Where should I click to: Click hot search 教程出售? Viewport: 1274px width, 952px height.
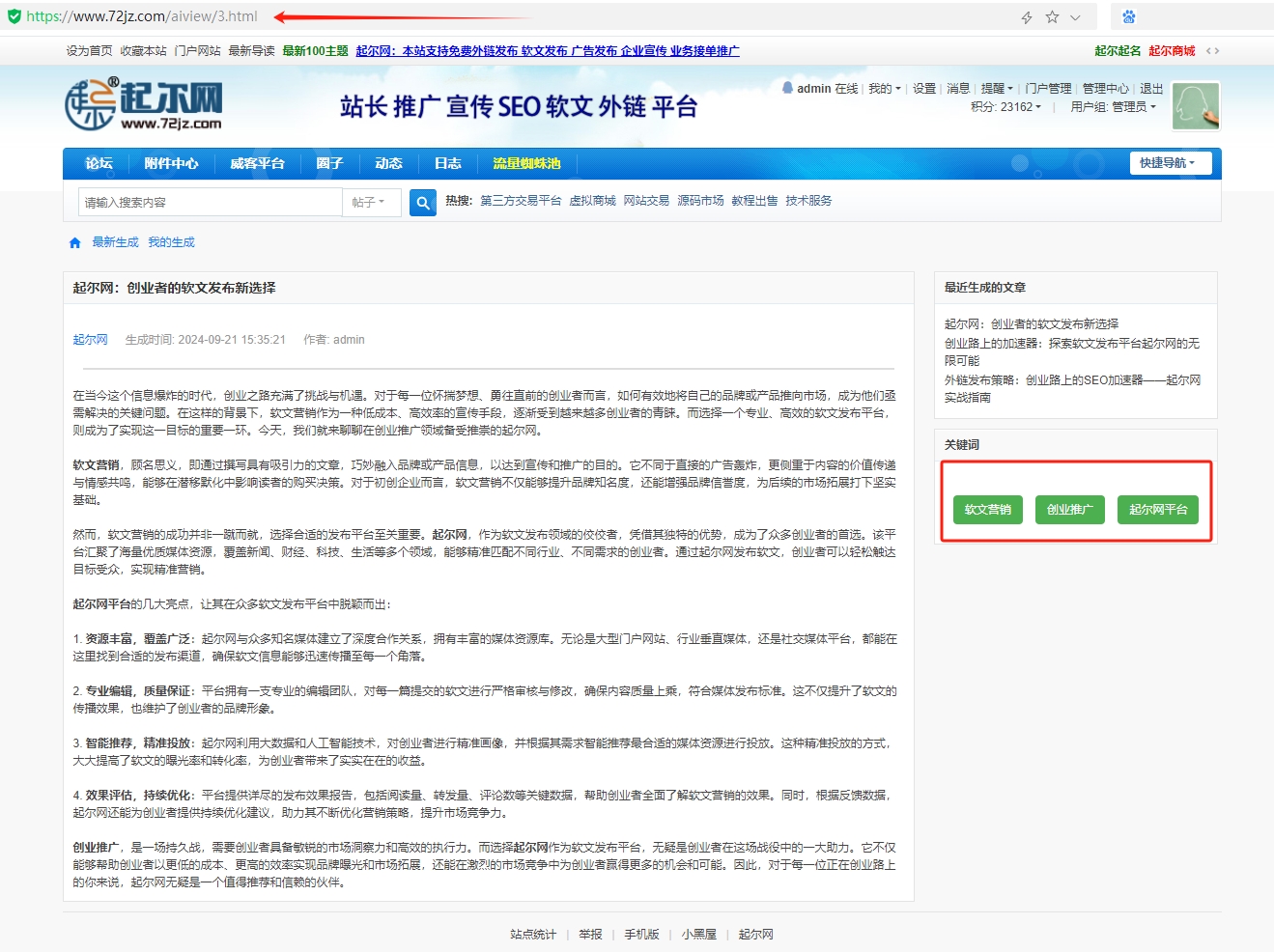[754, 201]
